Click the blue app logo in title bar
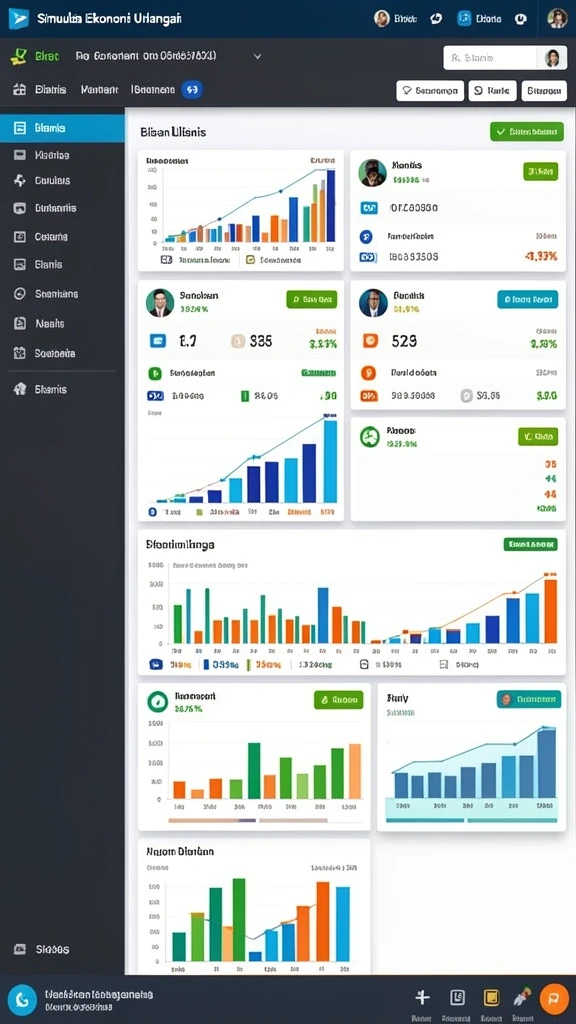 (19, 18)
